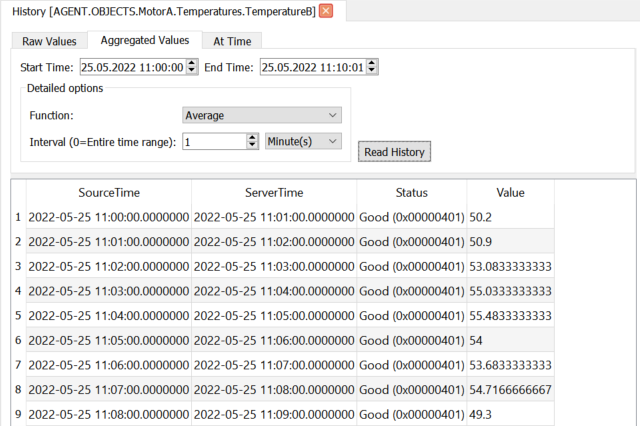This screenshot has width=640, height=429.
Task: Select the value 50.2
Action: tap(510, 217)
